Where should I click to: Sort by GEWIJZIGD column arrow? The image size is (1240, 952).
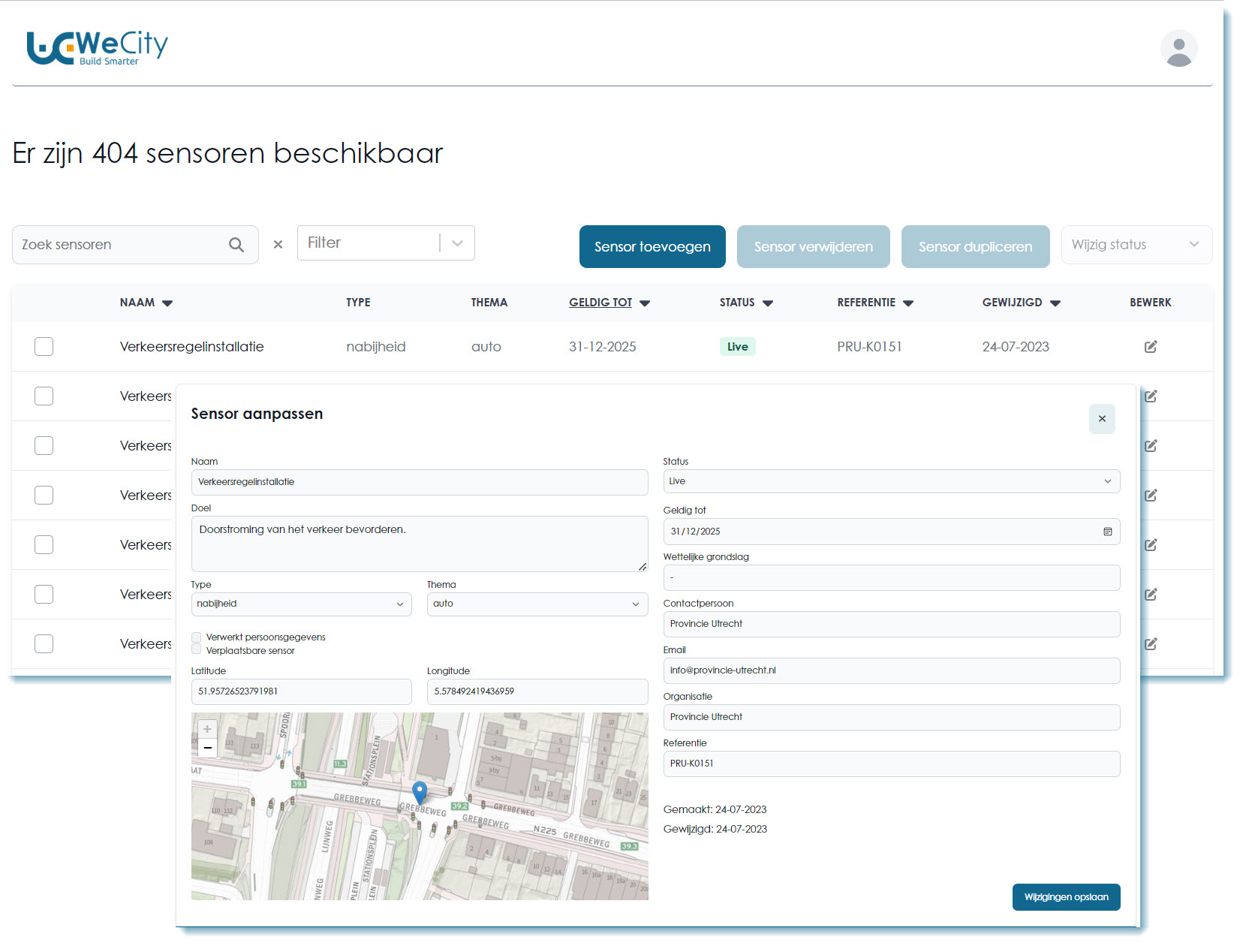tap(1055, 303)
